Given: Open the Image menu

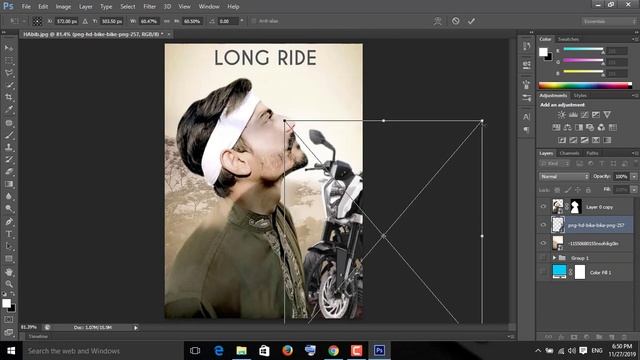Looking at the screenshot, I should click(63, 7).
